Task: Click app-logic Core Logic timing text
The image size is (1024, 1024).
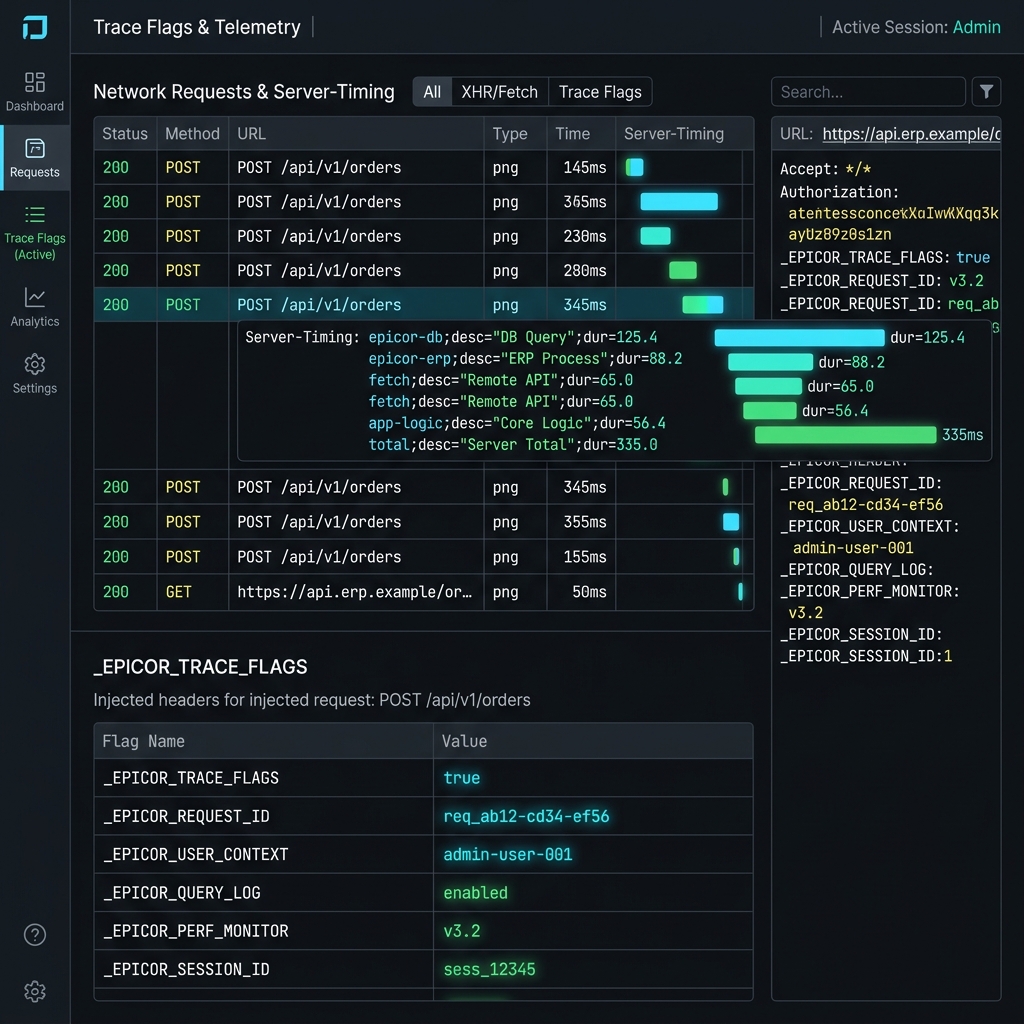Action: point(517,423)
